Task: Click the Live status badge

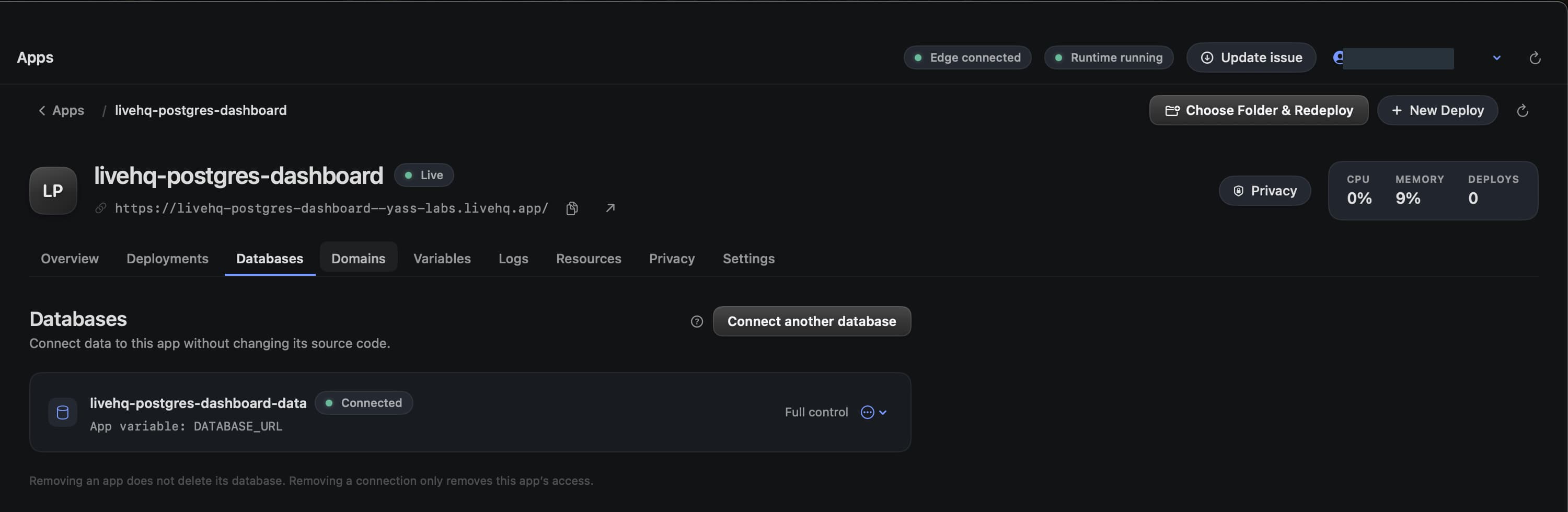Action: [x=424, y=176]
